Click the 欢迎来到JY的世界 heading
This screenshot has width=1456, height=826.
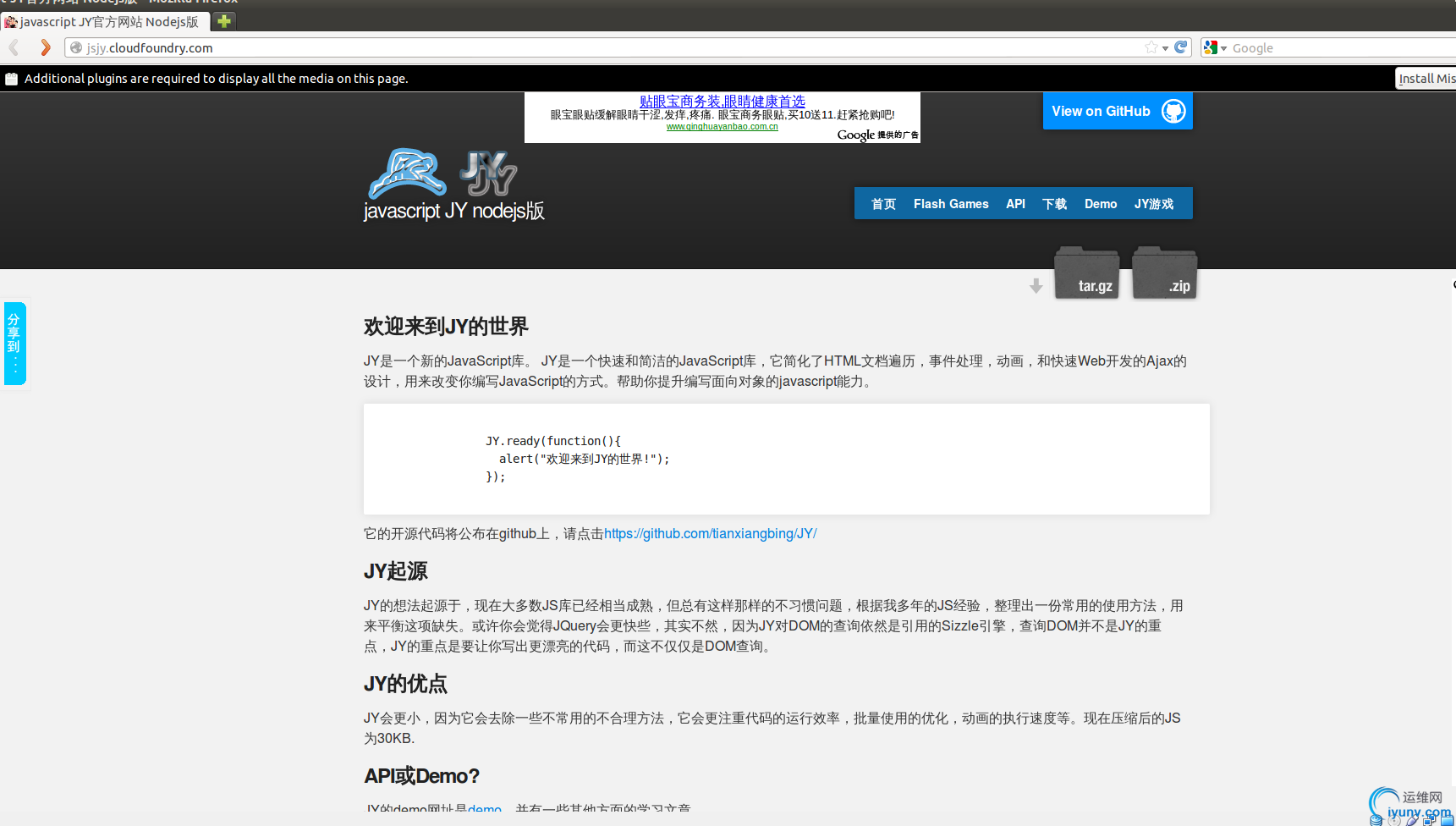pyautogui.click(x=446, y=327)
